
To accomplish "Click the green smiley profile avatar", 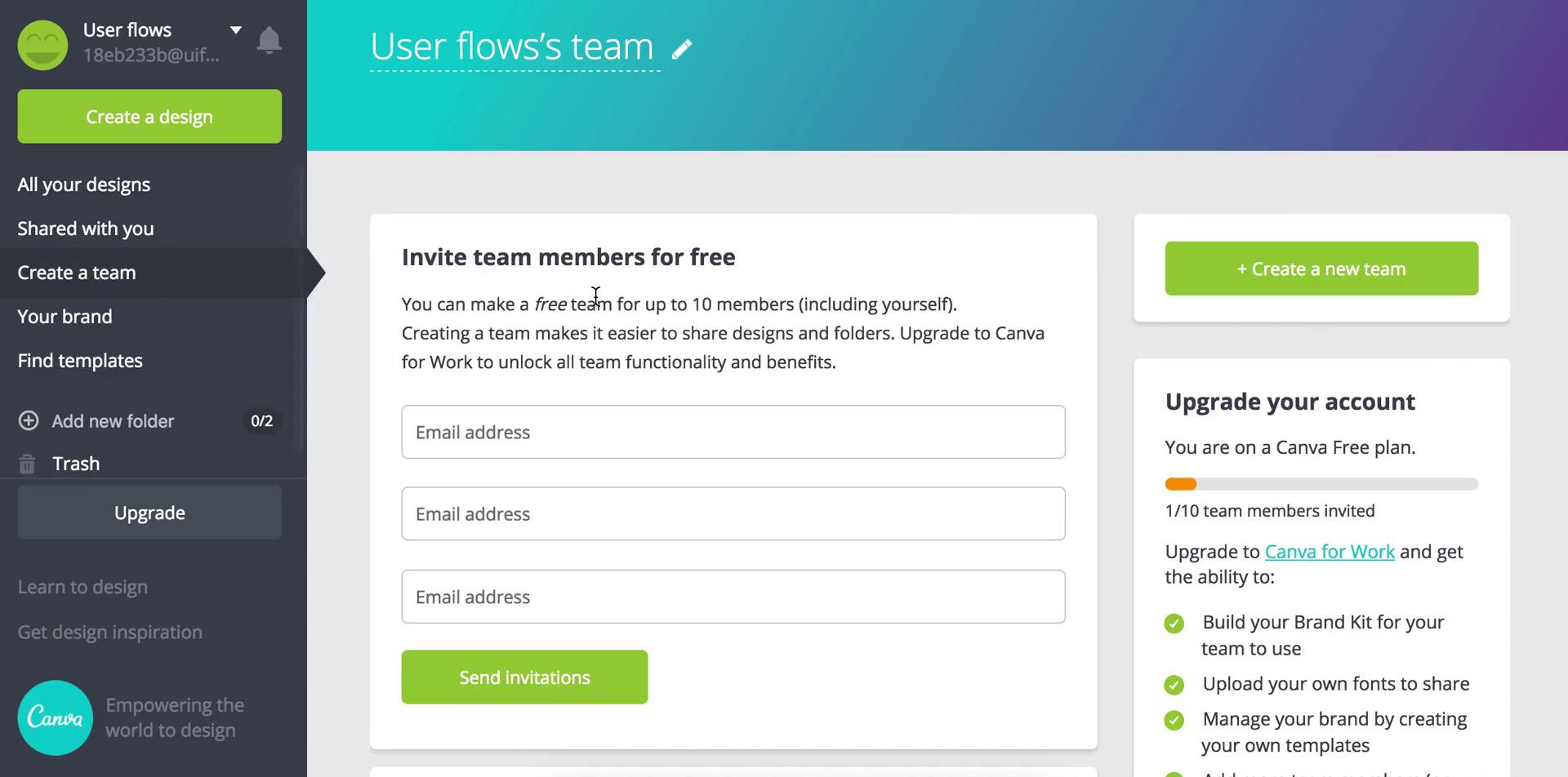I will pyautogui.click(x=42, y=45).
